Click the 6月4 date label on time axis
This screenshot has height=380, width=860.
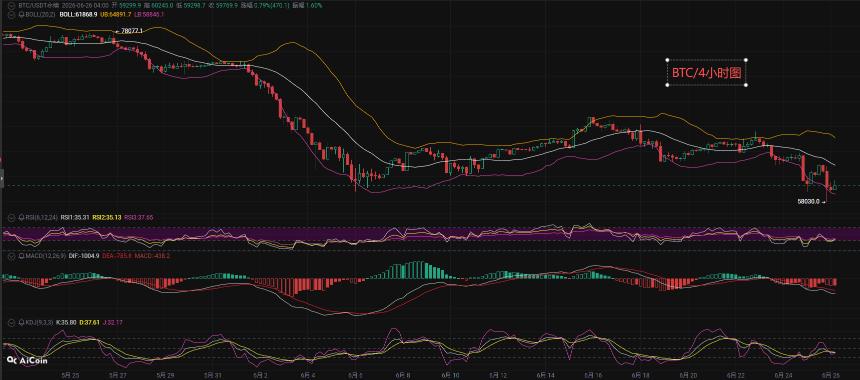click(x=307, y=375)
